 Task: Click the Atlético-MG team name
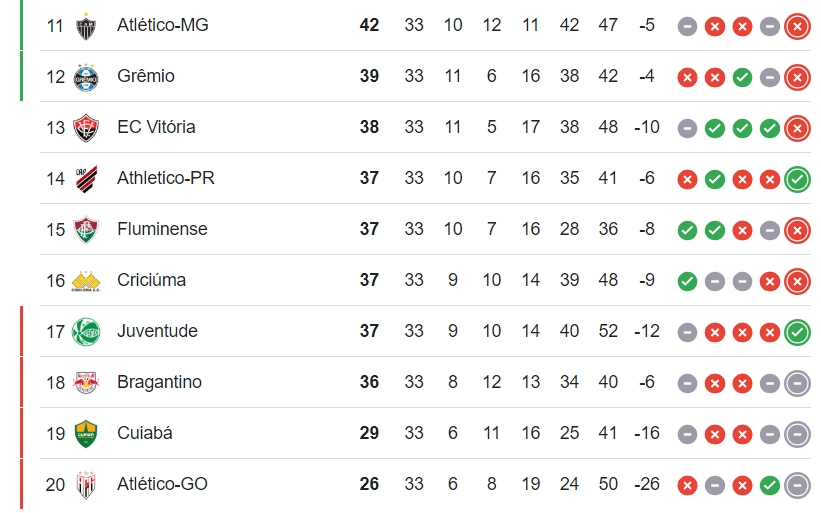pos(162,25)
